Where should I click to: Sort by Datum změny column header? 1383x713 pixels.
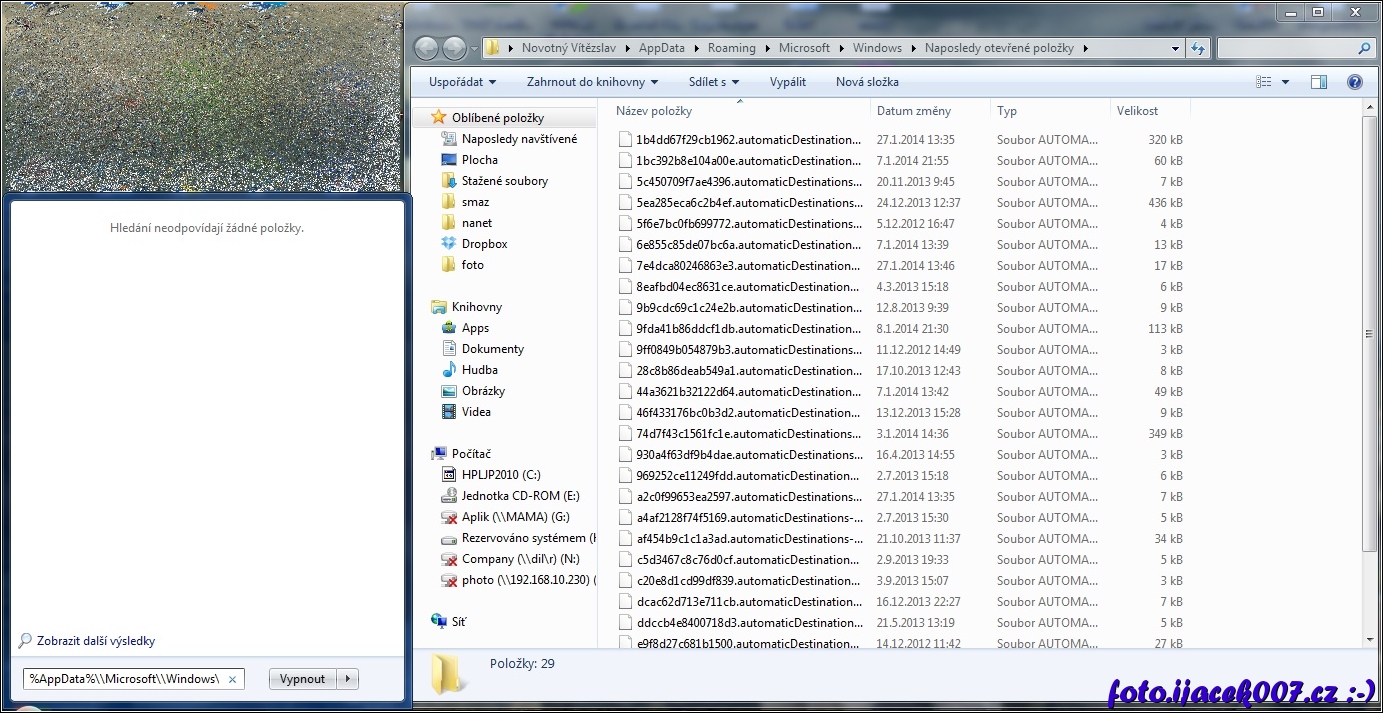pyautogui.click(x=913, y=111)
